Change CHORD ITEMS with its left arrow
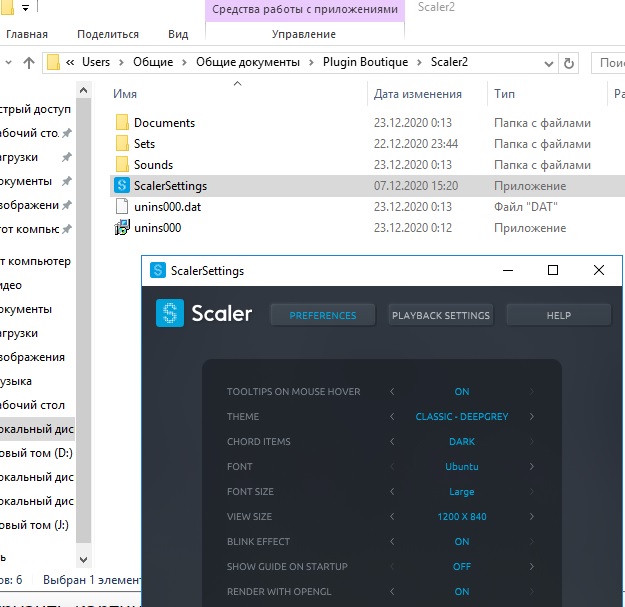The width and height of the screenshot is (625, 607). [x=392, y=442]
